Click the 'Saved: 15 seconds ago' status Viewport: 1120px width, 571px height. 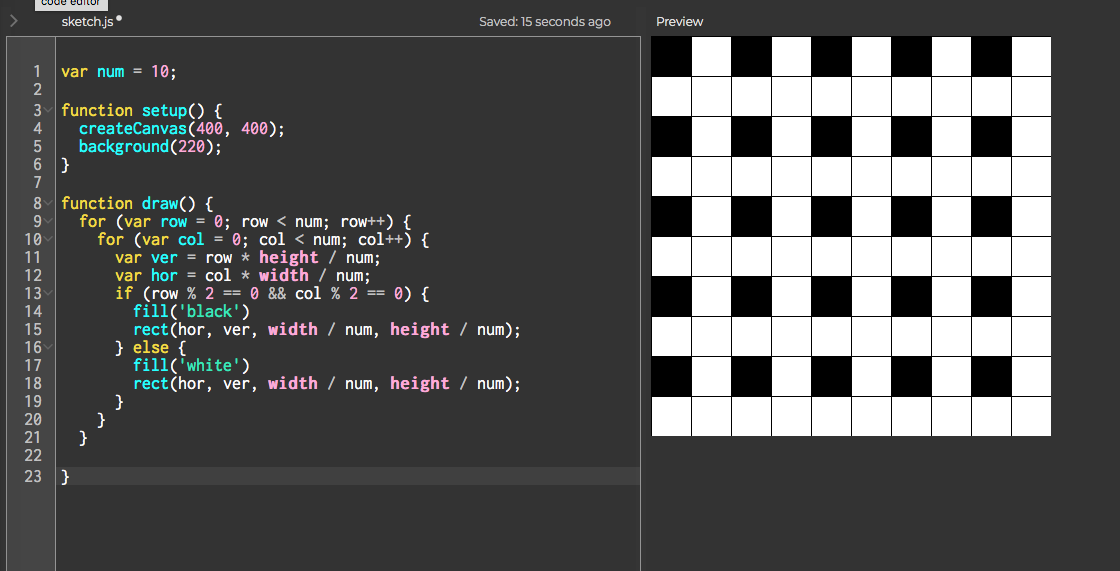click(x=545, y=21)
